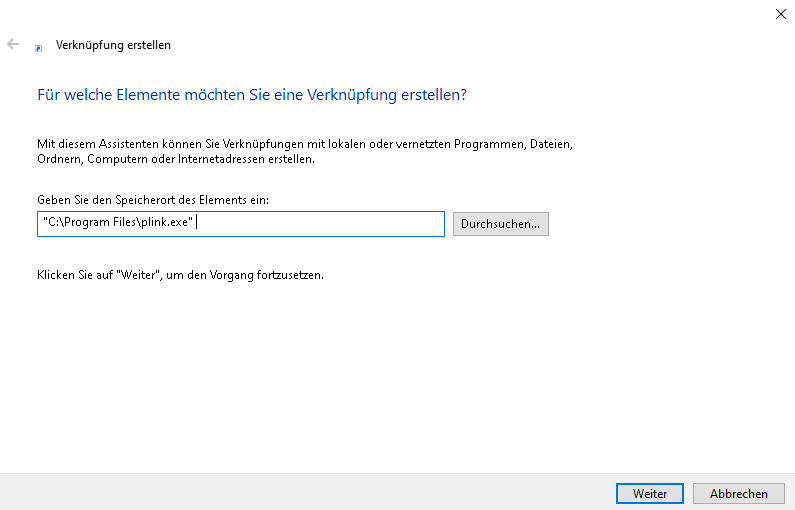This screenshot has width=795, height=510.
Task: Click the shortcut icon beside the wizard title
Action: click(x=38, y=46)
